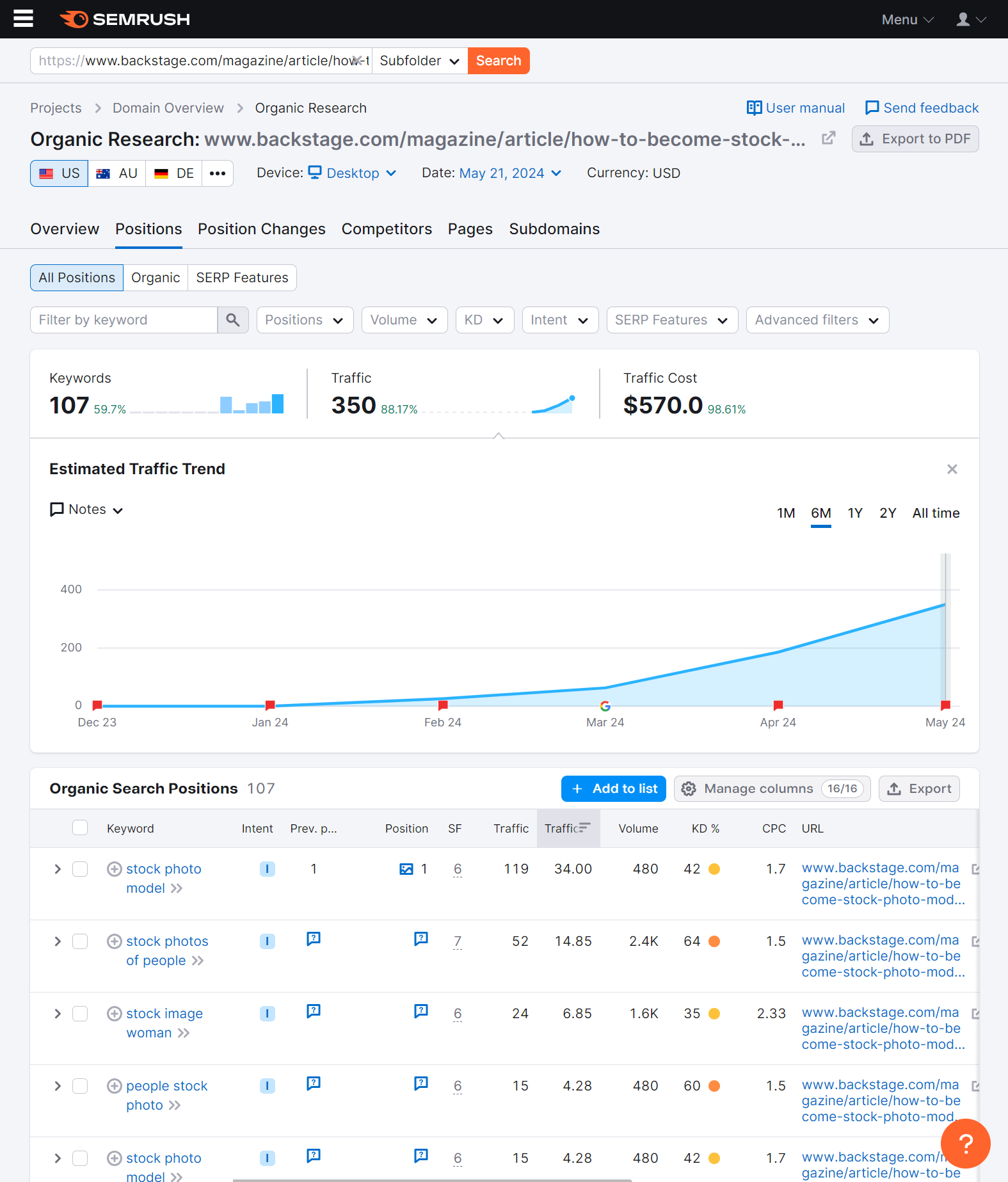The height and width of the screenshot is (1182, 1008).
Task: Switch to the Subdomains tab
Action: click(554, 229)
